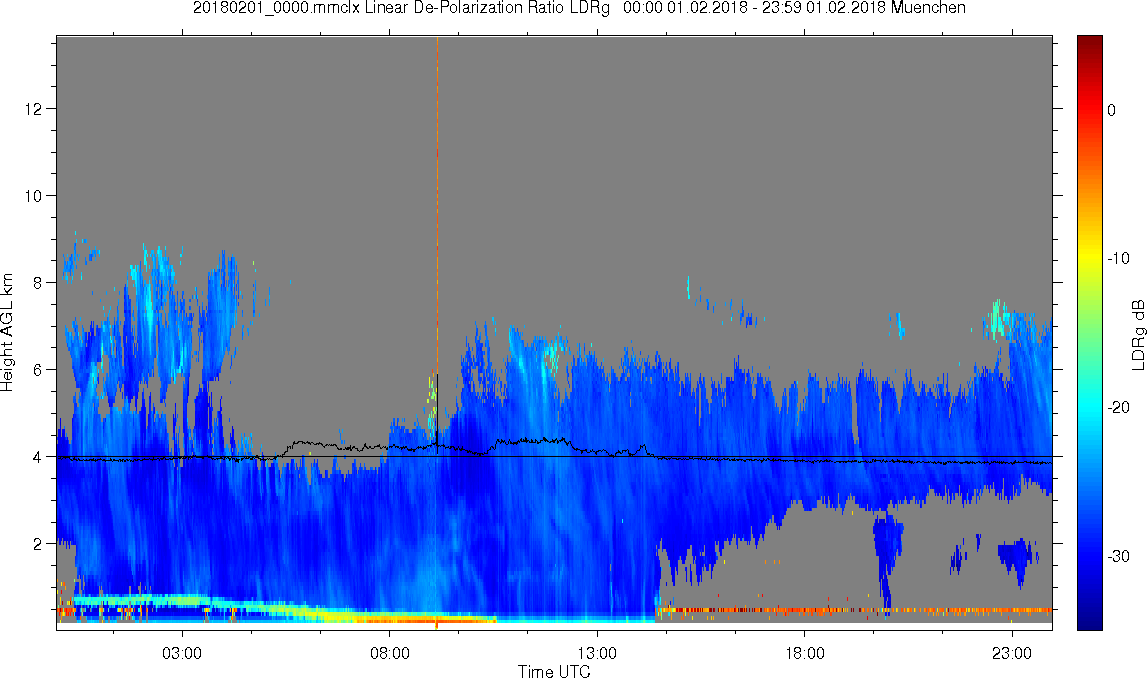Click the colorbar value label -10
This screenshot has width=1147, height=678.
point(1118,258)
